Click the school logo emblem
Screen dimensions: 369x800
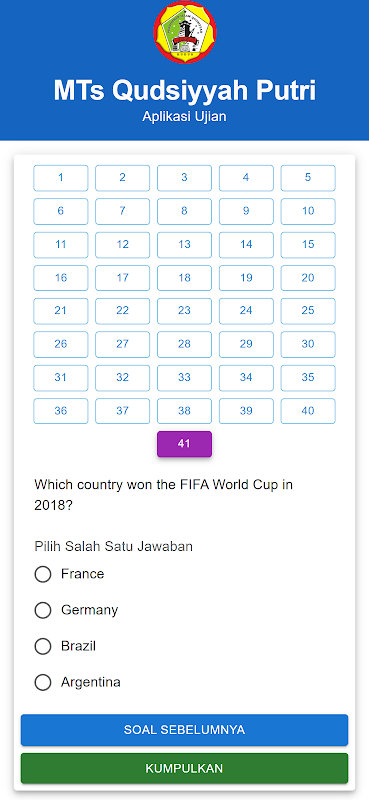tap(185, 32)
